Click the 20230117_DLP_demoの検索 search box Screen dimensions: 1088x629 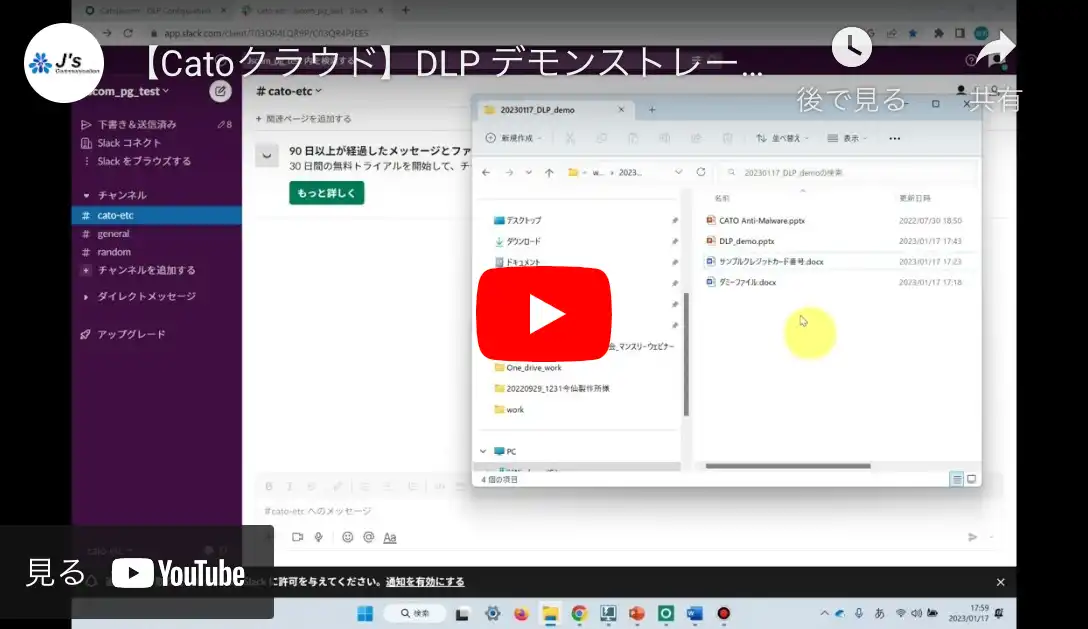point(847,172)
